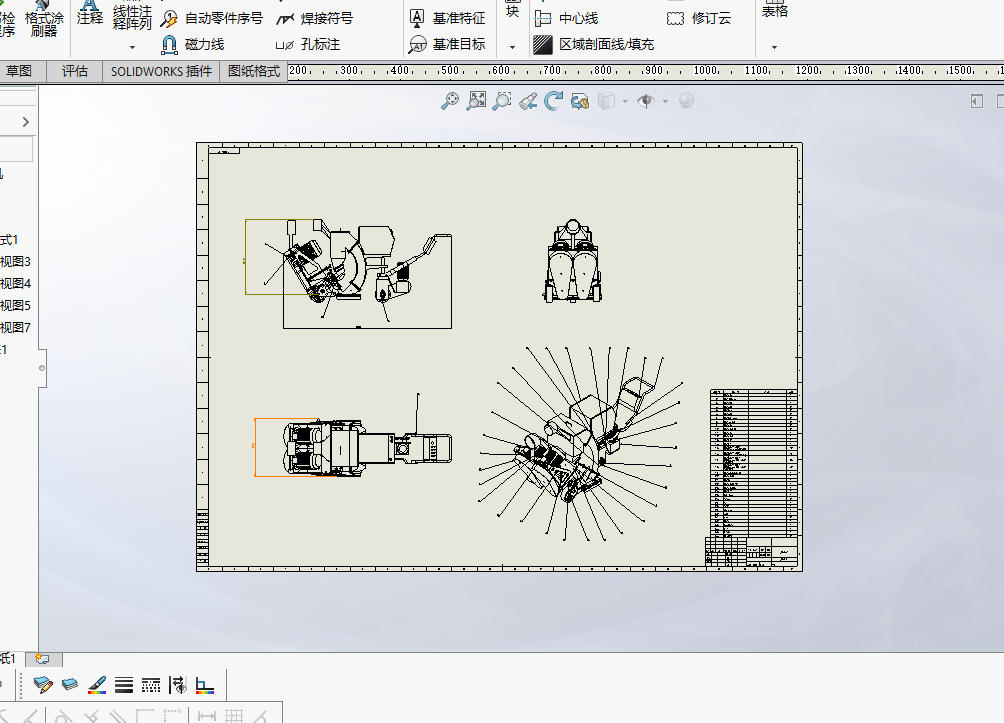The width and height of the screenshot is (1004, 723).
Task: Switch to the 评估 tab
Action: (x=74, y=71)
